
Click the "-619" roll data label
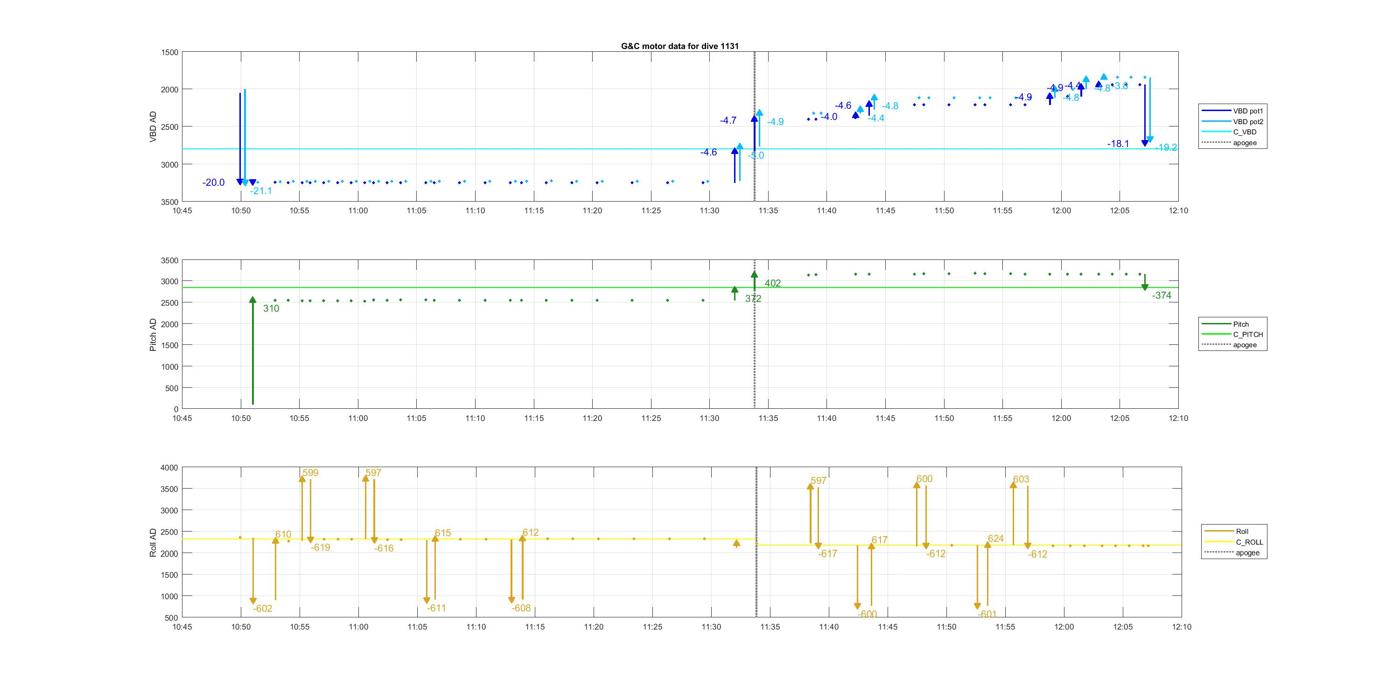(x=320, y=548)
